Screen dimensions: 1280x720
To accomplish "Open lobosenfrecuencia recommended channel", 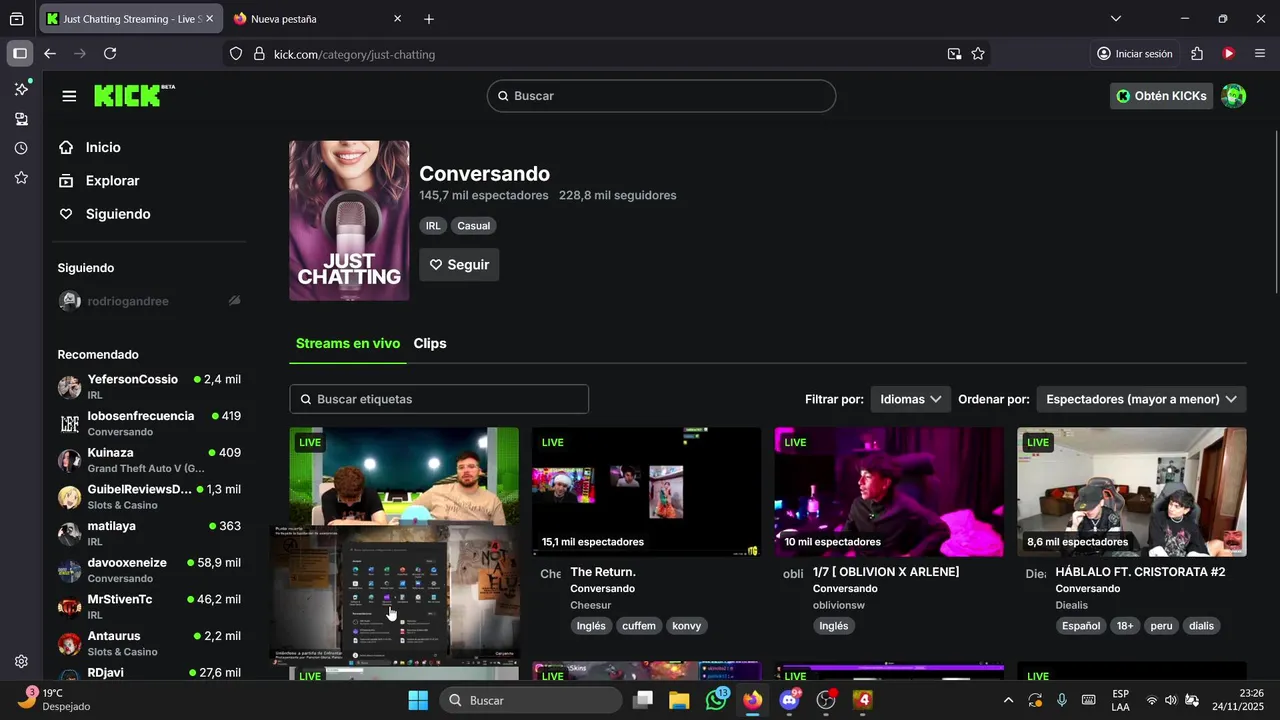I will 149,423.
